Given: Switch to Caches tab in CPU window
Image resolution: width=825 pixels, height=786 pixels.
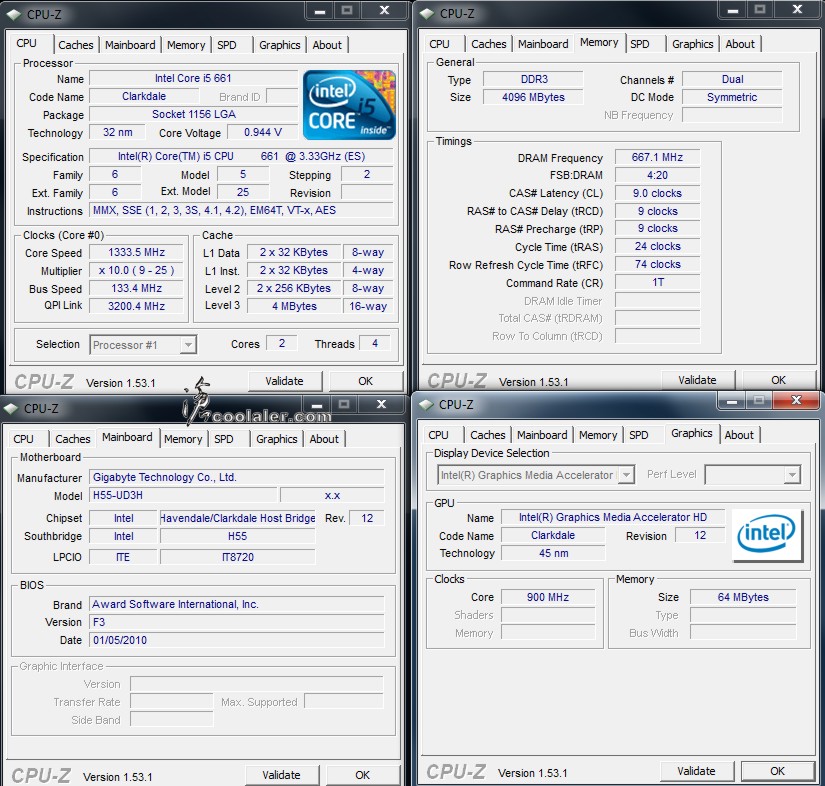Looking at the screenshot, I should point(76,45).
